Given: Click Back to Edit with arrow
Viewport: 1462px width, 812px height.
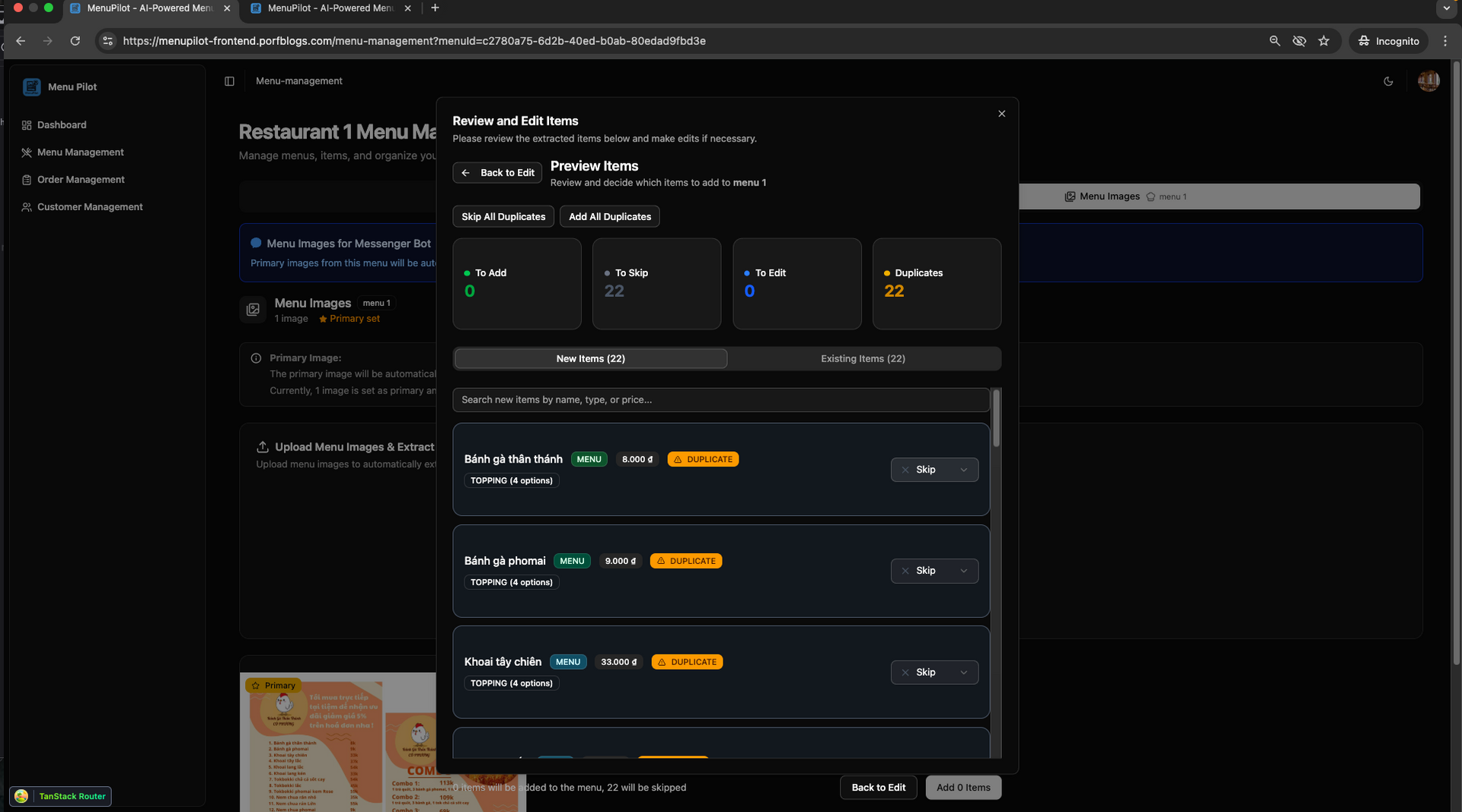Looking at the screenshot, I should pyautogui.click(x=497, y=173).
